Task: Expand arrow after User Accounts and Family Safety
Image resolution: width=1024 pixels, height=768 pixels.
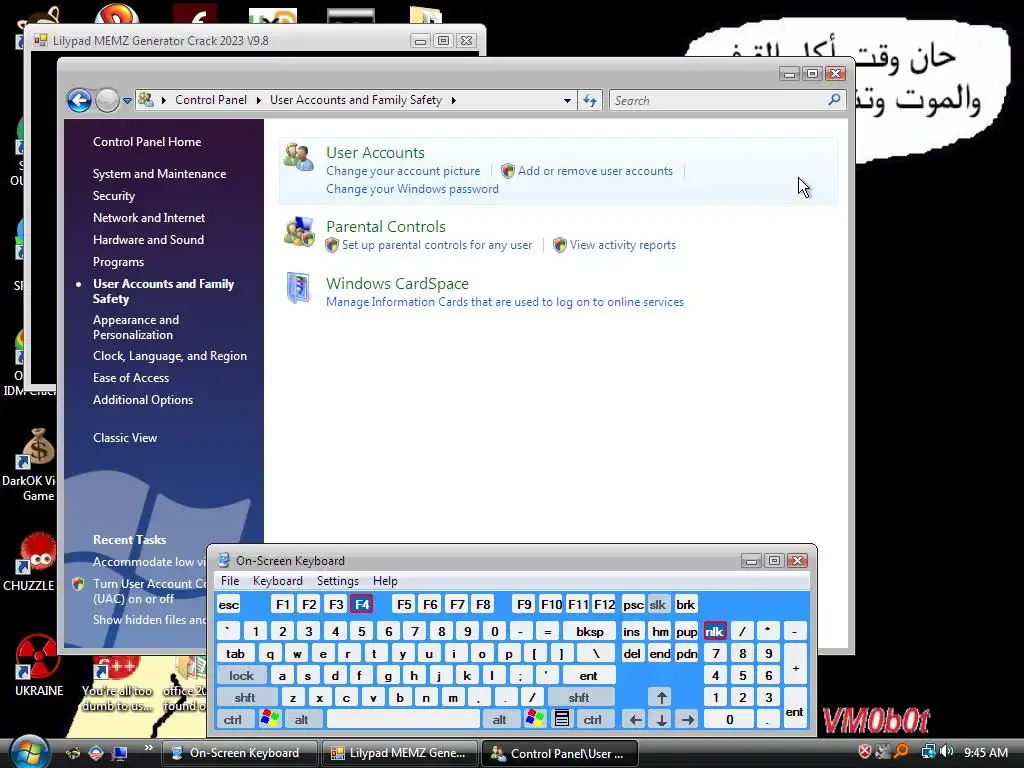Action: [x=453, y=100]
